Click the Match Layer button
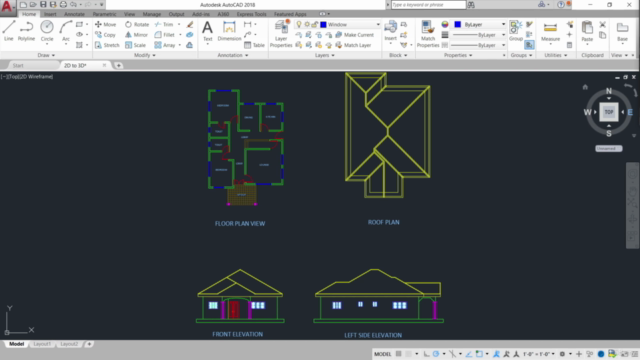This screenshot has height=360, width=640. click(353, 45)
